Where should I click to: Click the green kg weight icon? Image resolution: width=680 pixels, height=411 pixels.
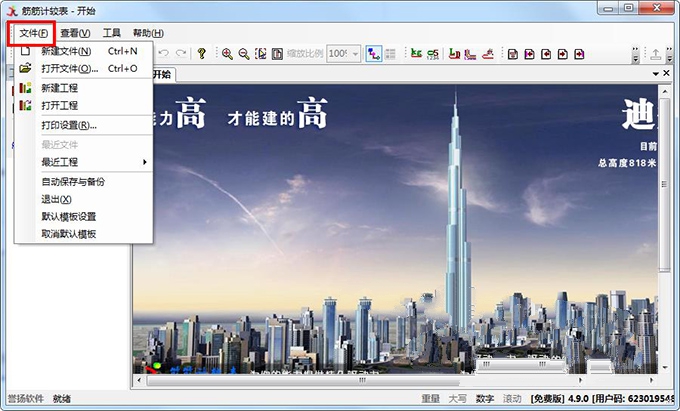[x=416, y=53]
